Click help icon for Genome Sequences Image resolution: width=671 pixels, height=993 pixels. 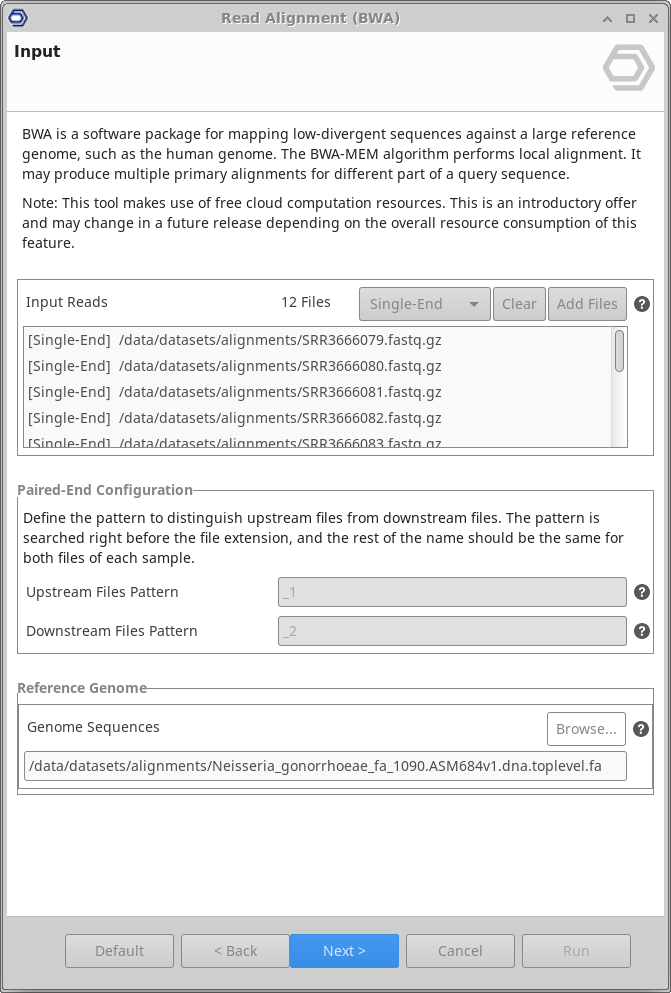642,729
